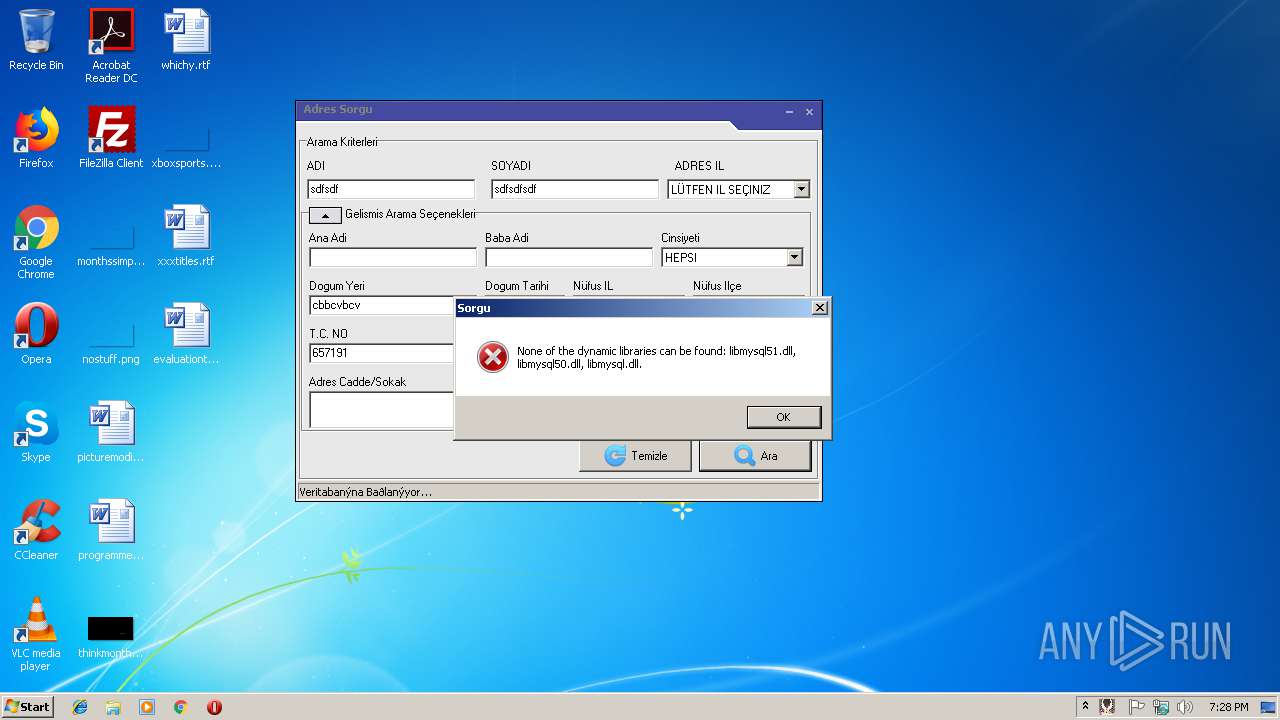Open Action Center flag tray icon
The width and height of the screenshot is (1280, 720).
click(1137, 707)
